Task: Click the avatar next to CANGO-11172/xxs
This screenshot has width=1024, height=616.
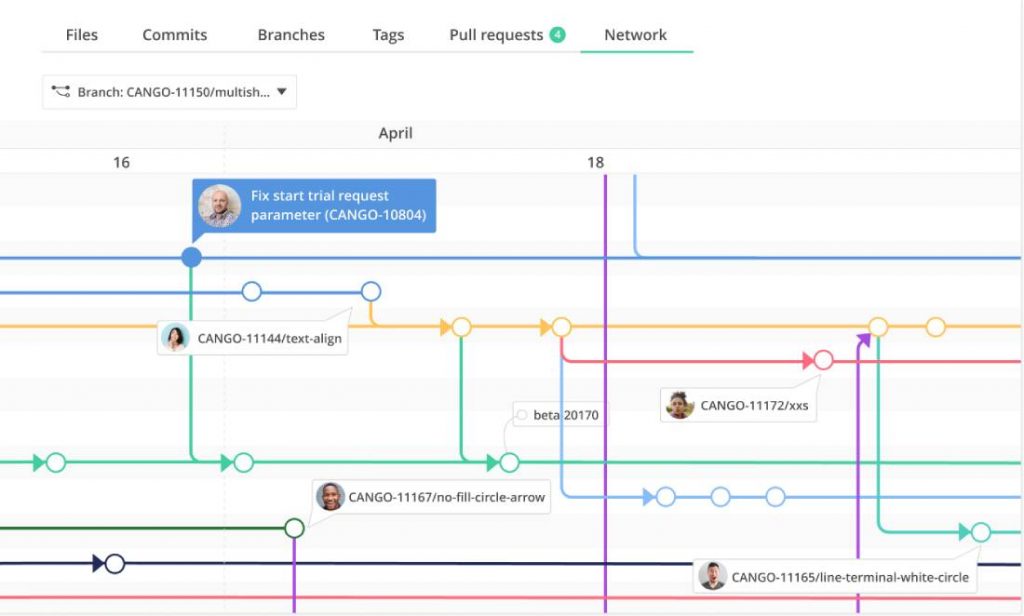Action: point(681,405)
